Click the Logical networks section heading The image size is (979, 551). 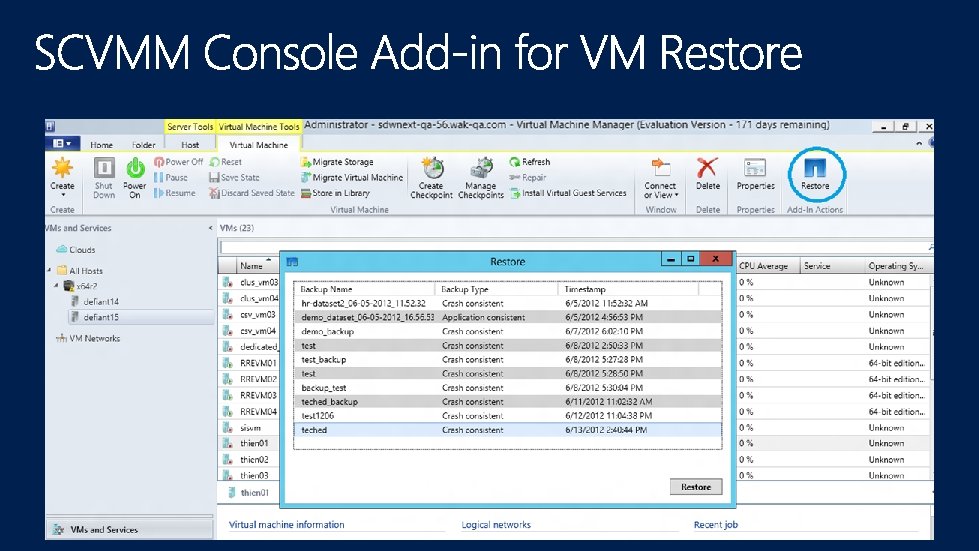[496, 525]
